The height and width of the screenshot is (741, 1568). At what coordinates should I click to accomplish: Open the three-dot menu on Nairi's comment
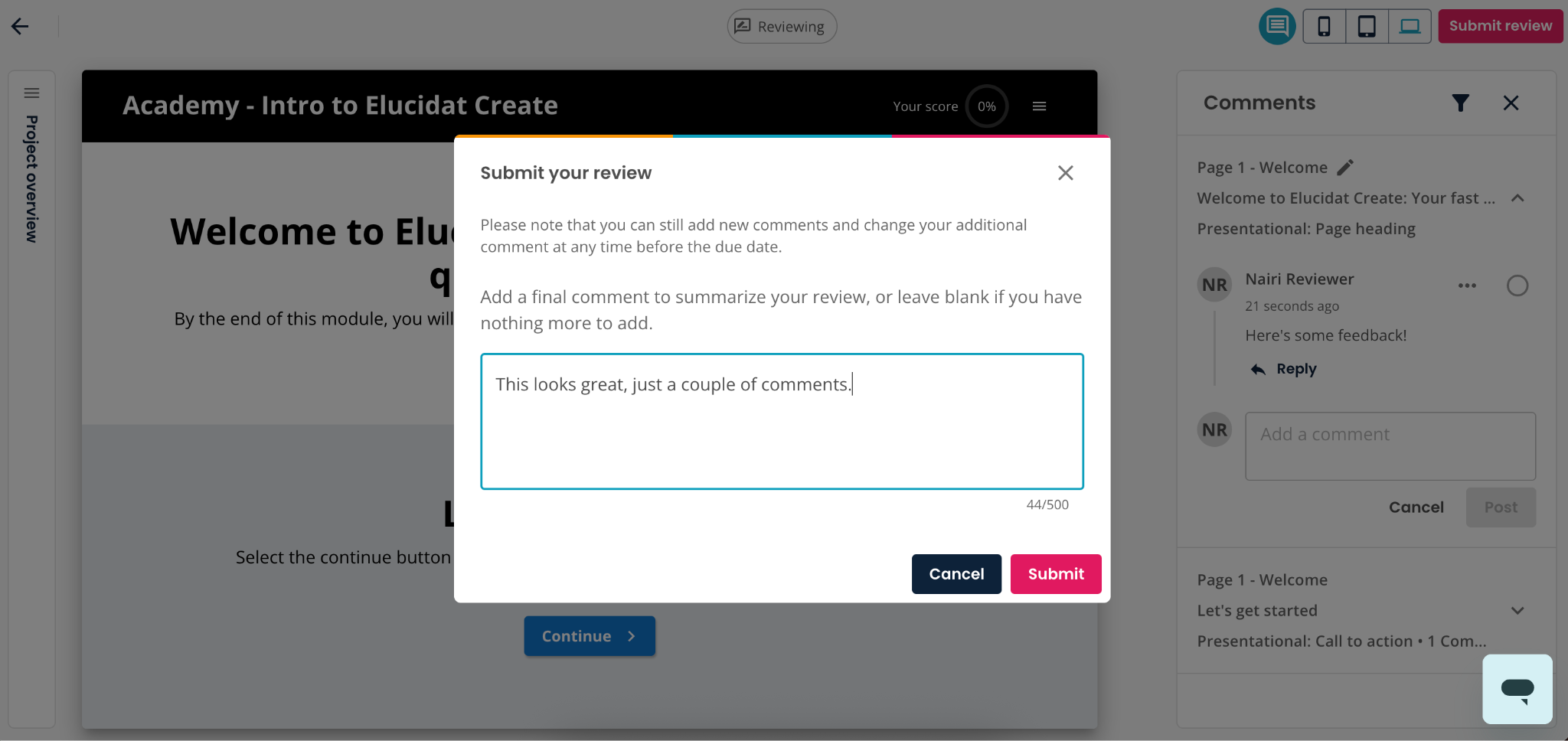tap(1467, 286)
